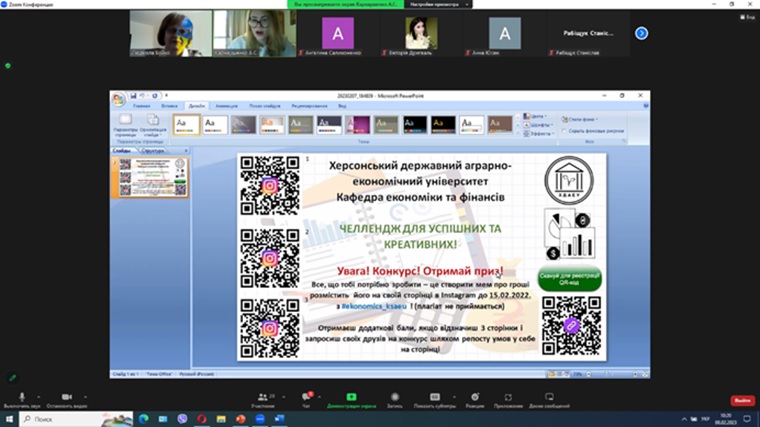Click the green annotation pencil icon
The image size is (760, 427).
[13, 378]
